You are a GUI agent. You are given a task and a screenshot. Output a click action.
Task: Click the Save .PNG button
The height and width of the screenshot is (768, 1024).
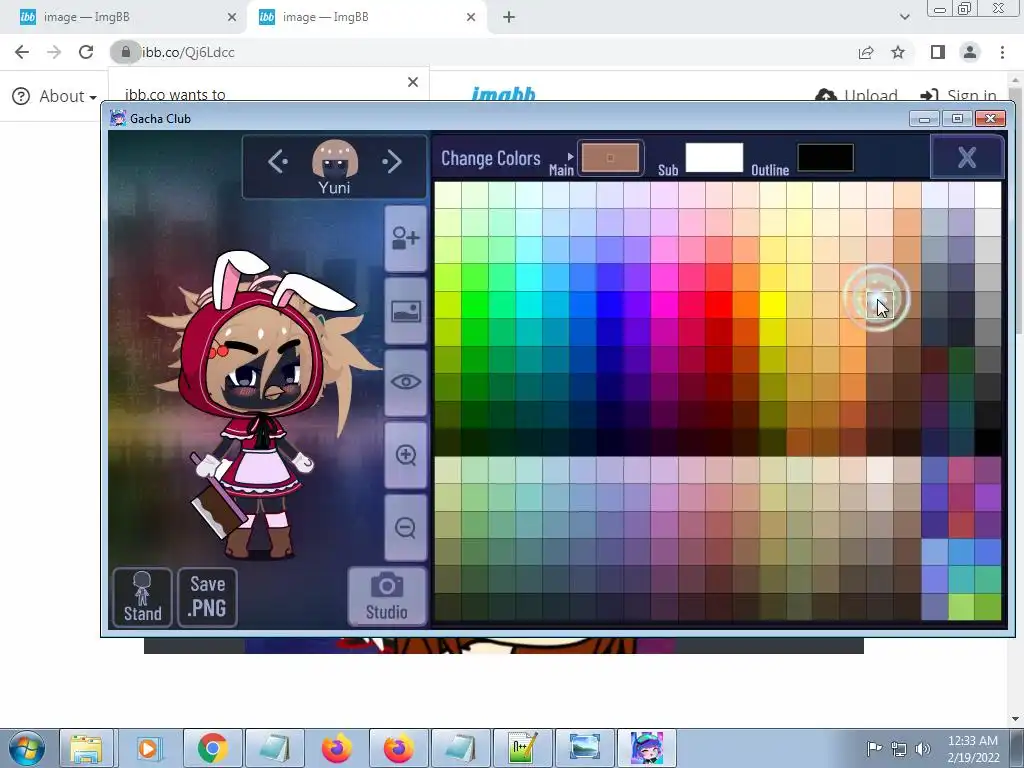click(x=207, y=597)
